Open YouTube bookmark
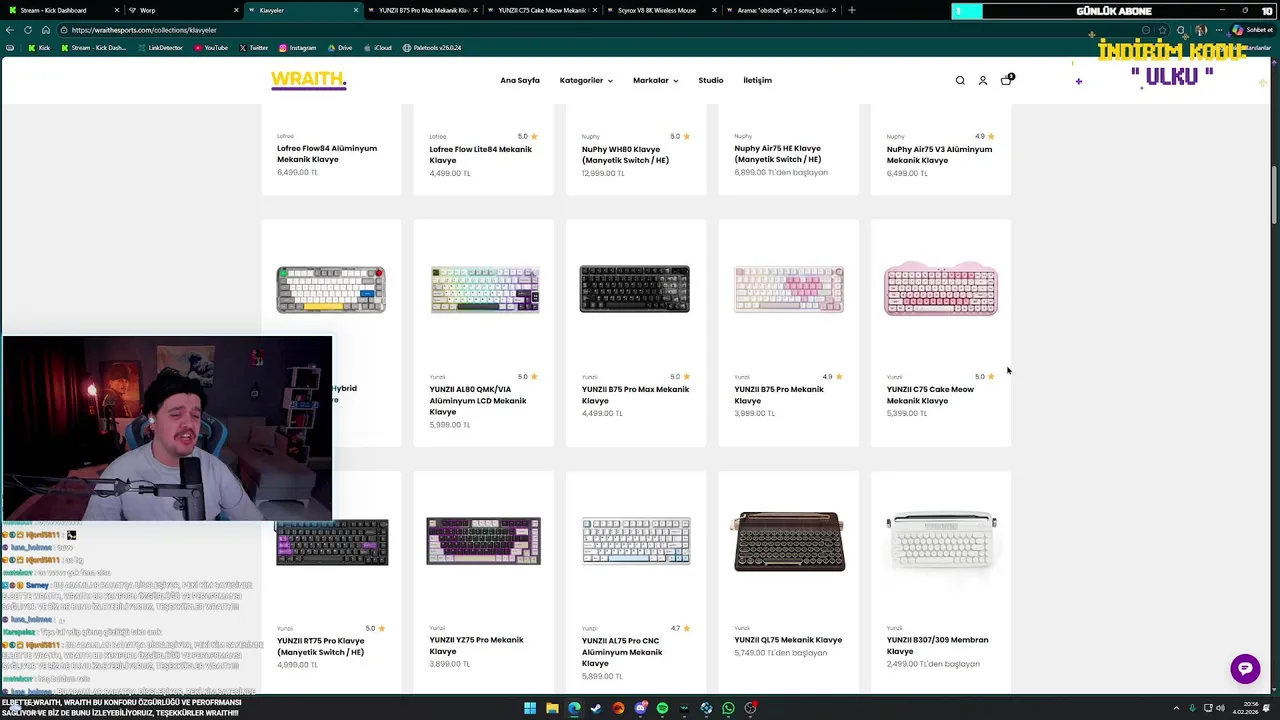The height and width of the screenshot is (720, 1280). 209,48
